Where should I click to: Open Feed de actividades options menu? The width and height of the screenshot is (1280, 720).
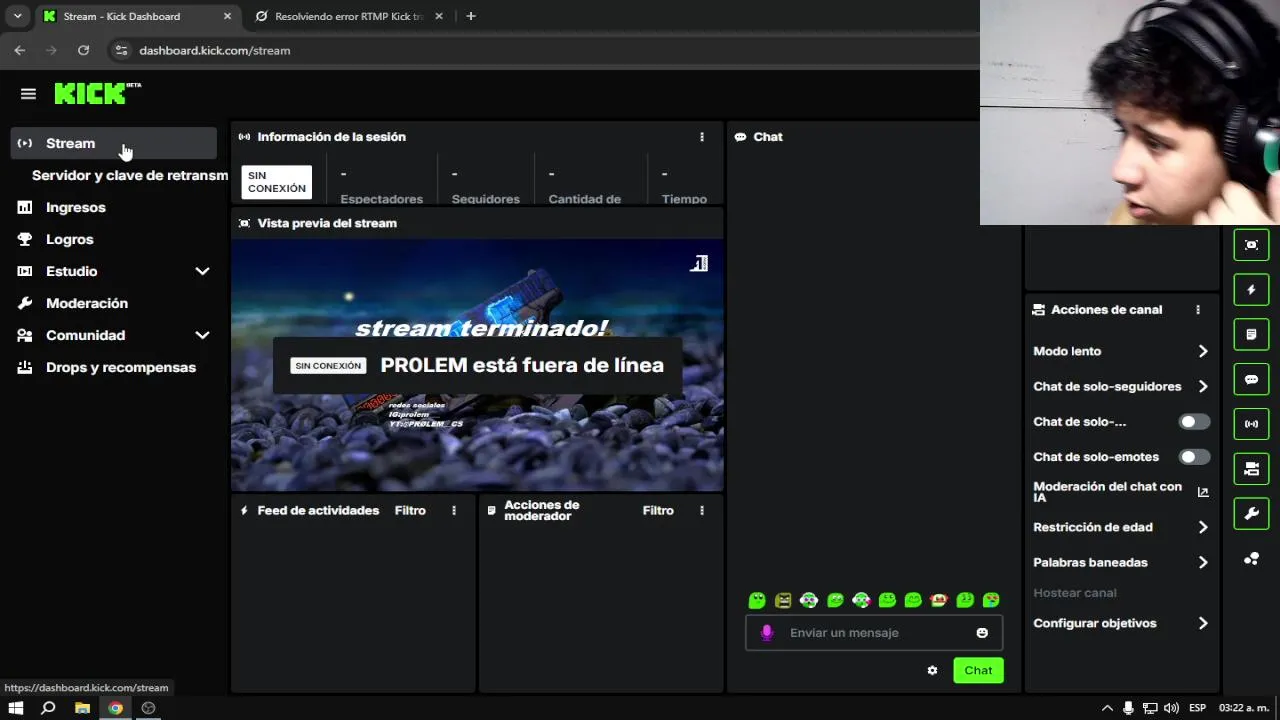point(454,510)
